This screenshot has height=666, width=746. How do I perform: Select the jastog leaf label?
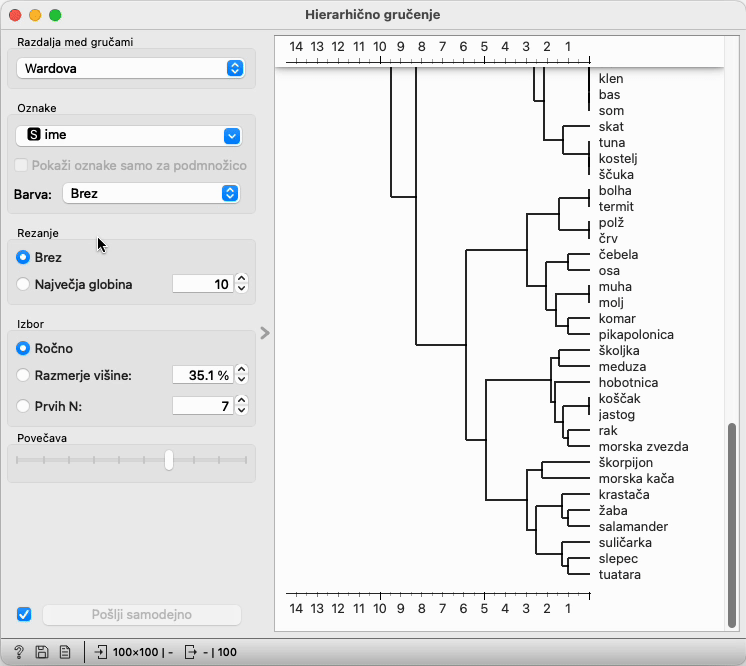pyautogui.click(x=617, y=415)
